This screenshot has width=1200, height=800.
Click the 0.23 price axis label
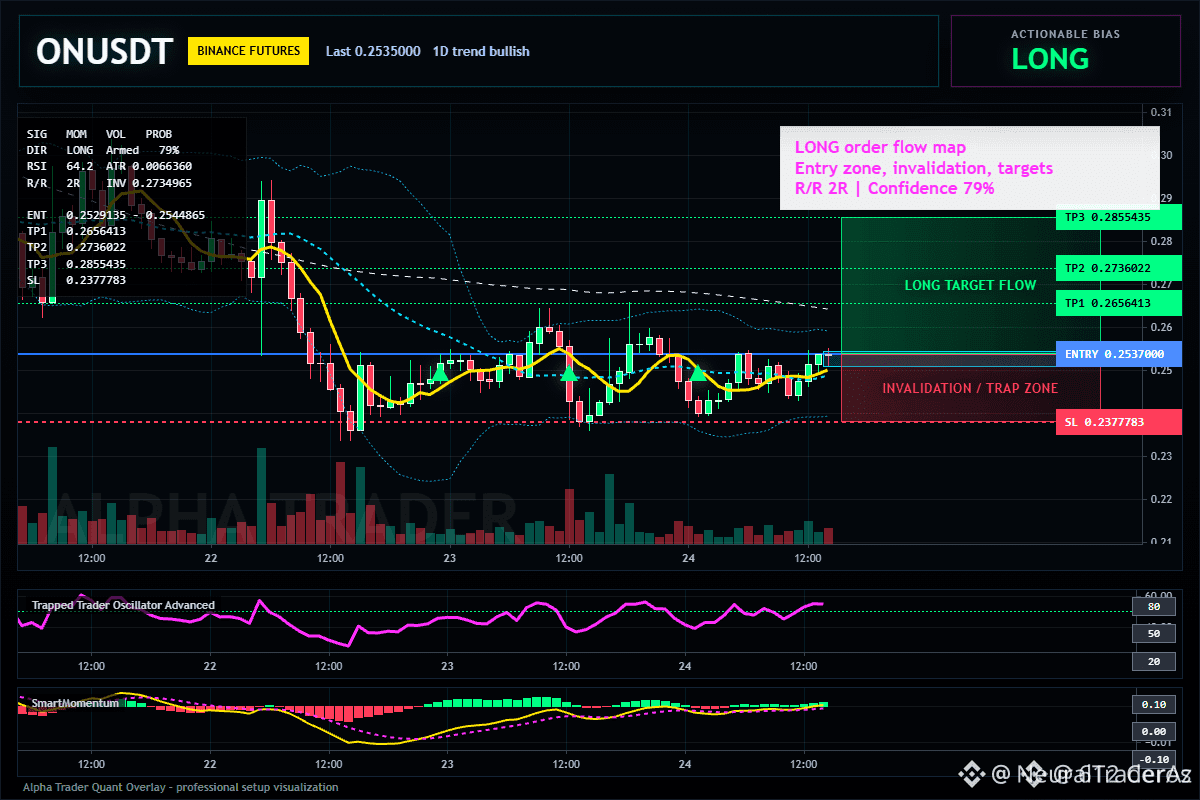point(1161,457)
